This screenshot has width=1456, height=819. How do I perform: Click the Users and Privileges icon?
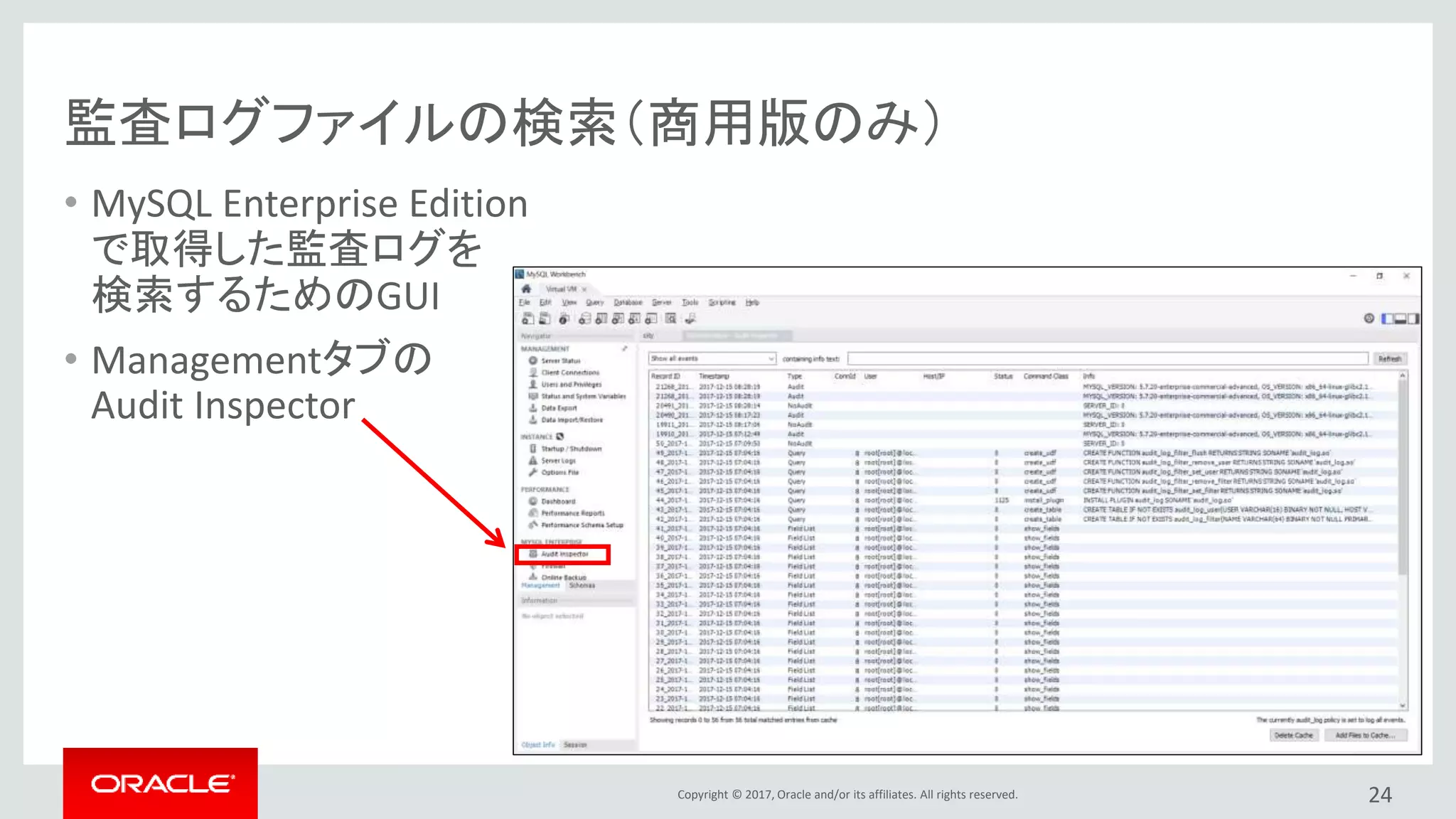tap(532, 384)
